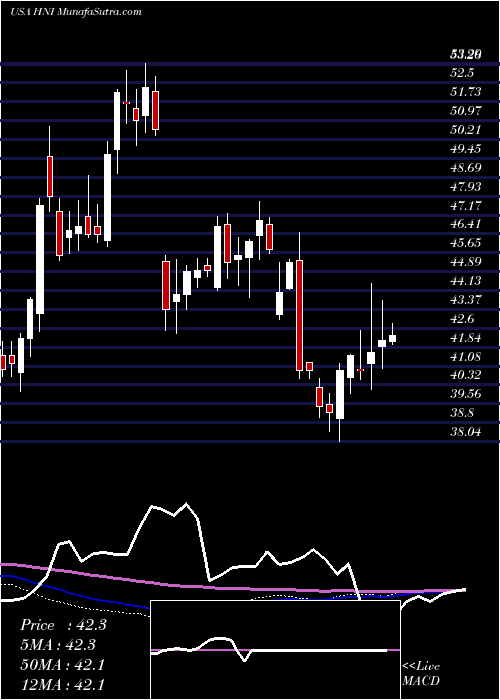The width and height of the screenshot is (500, 700).
Task: Click the last white candlestick on the right
Action: (x=392, y=338)
